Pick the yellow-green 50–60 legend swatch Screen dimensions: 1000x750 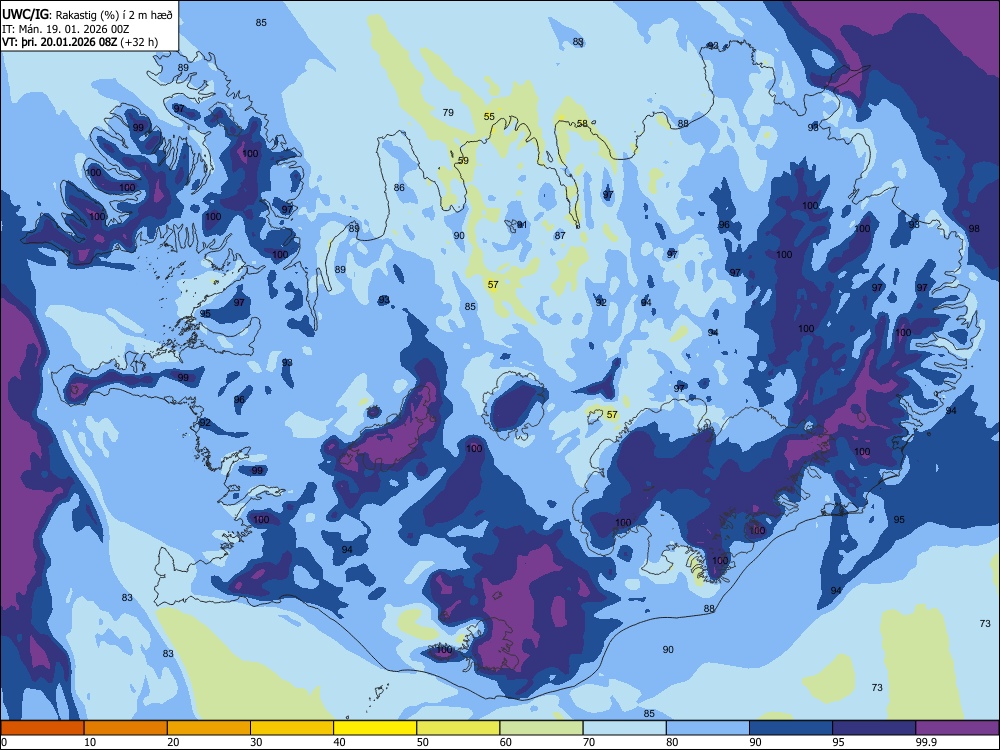[x=459, y=728]
